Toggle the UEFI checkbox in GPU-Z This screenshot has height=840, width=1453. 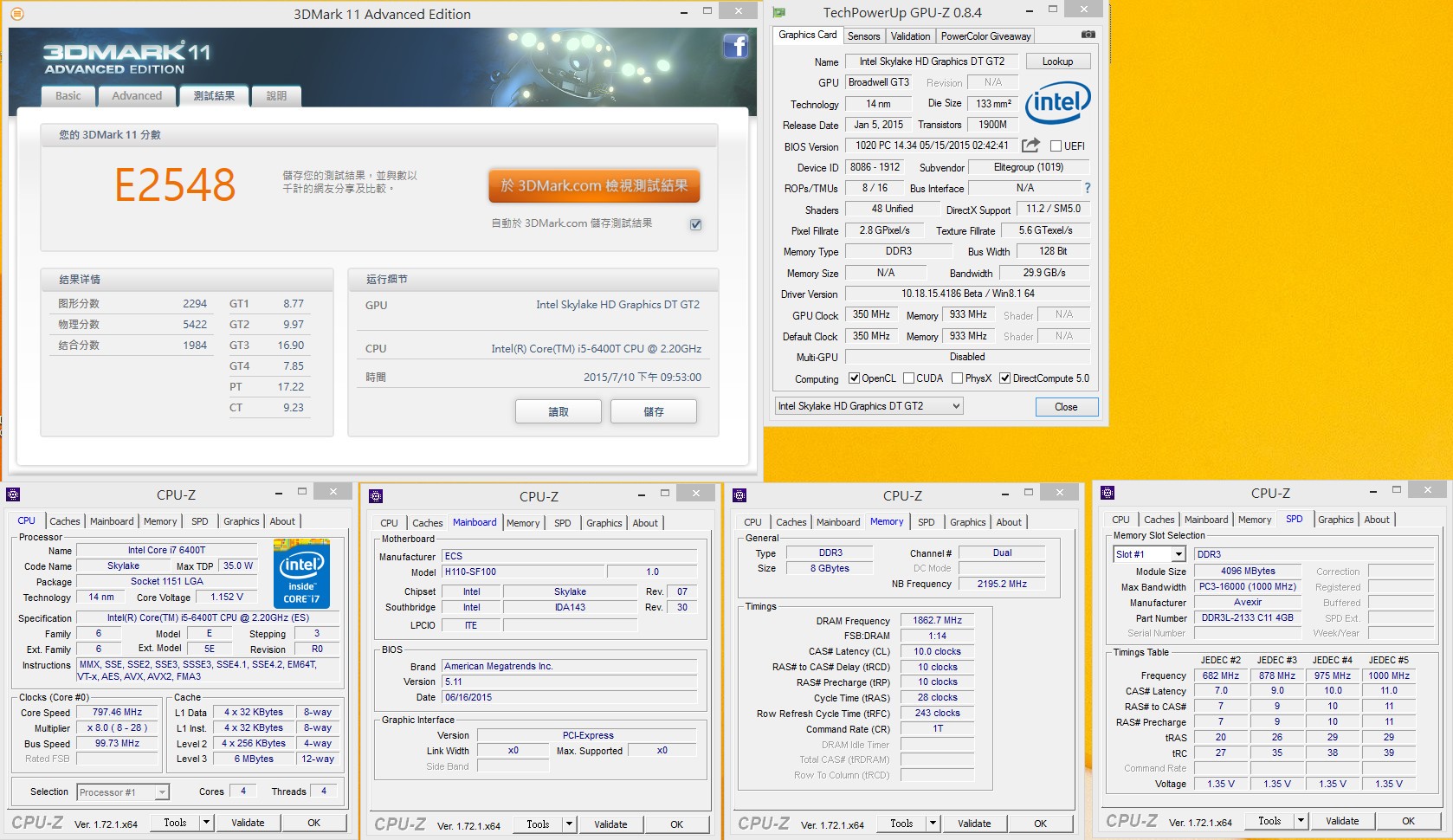[1056, 145]
